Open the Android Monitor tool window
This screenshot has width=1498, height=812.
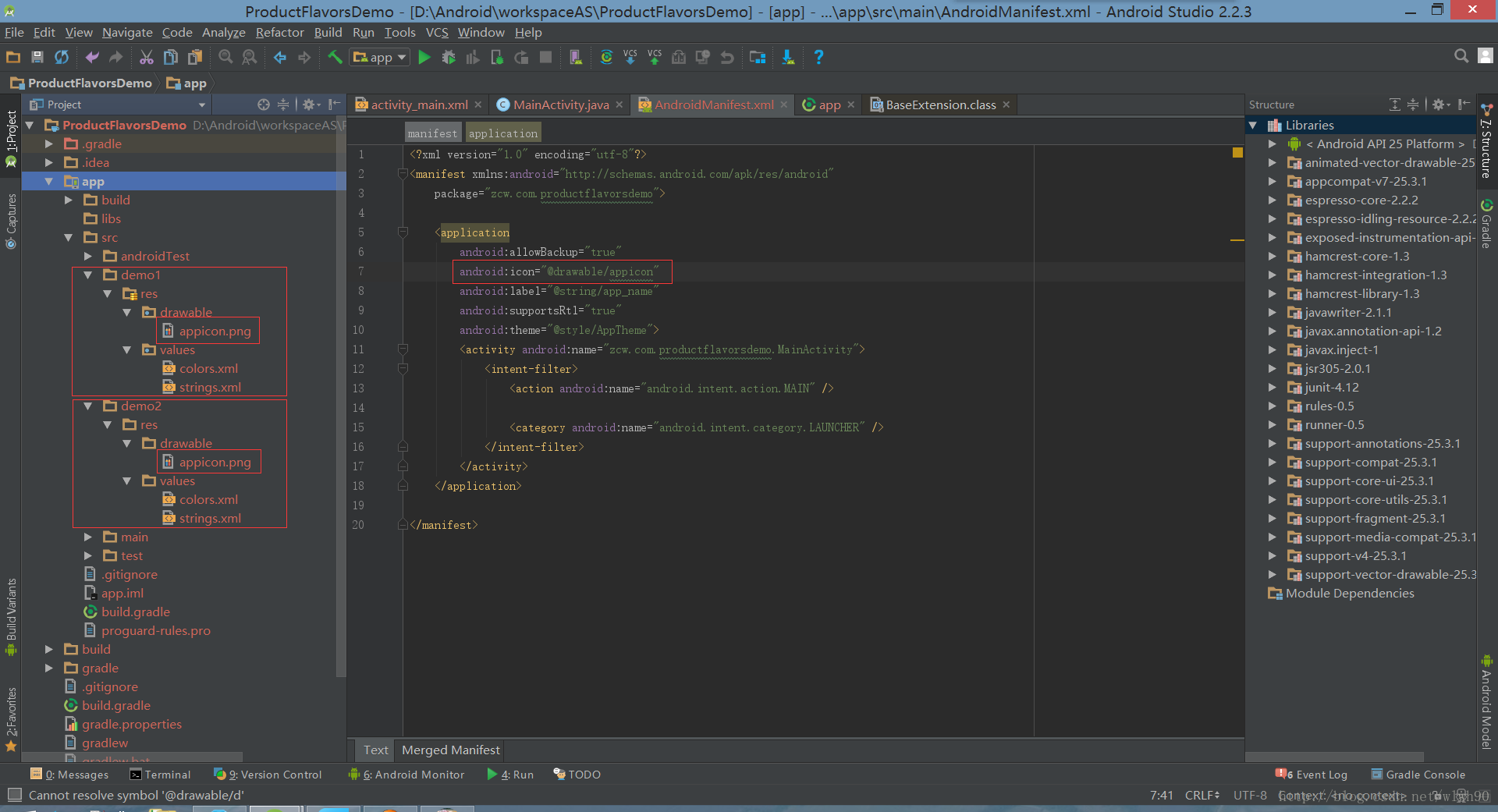(x=406, y=775)
